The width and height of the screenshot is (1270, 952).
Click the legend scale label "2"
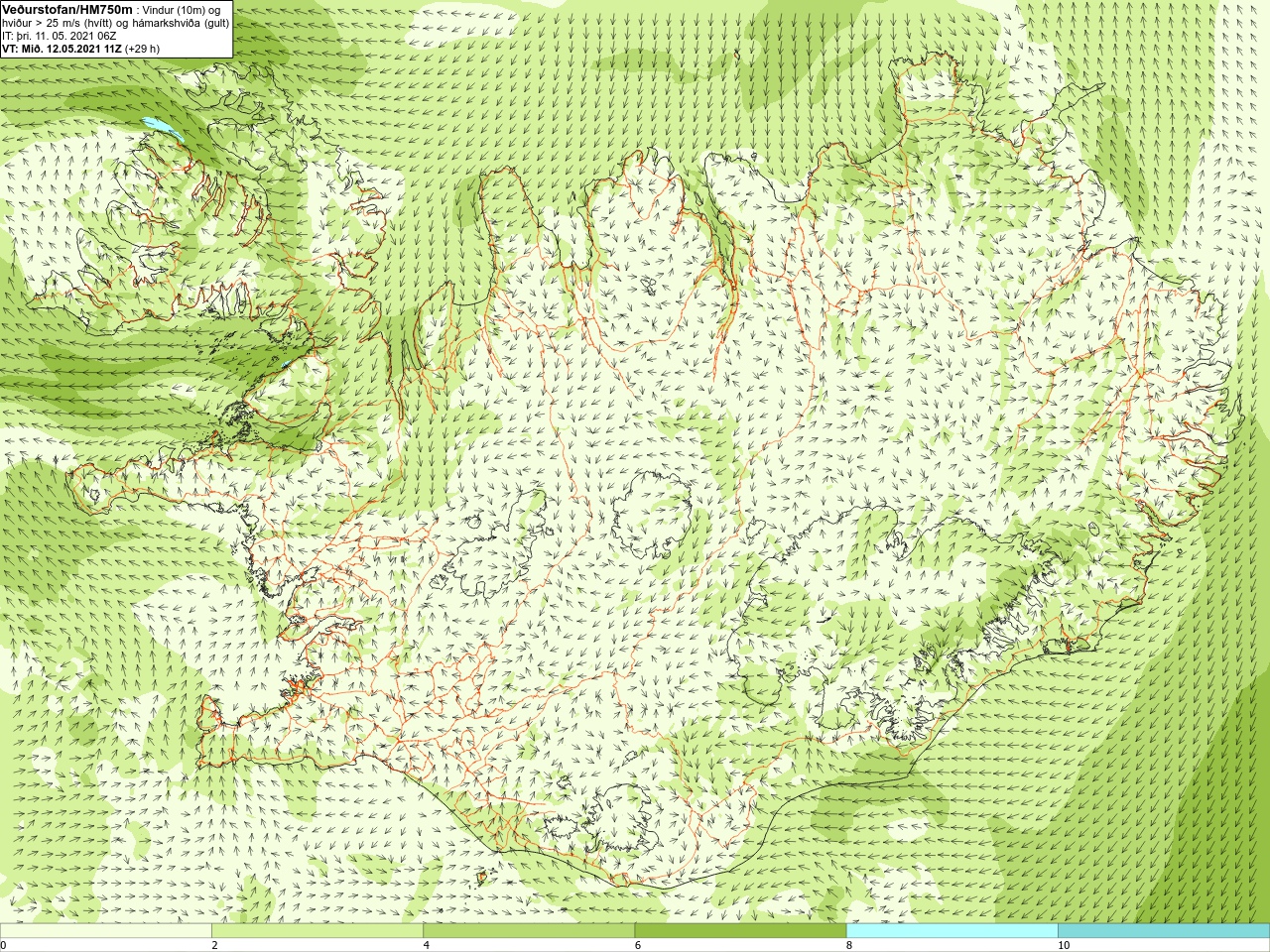214,945
